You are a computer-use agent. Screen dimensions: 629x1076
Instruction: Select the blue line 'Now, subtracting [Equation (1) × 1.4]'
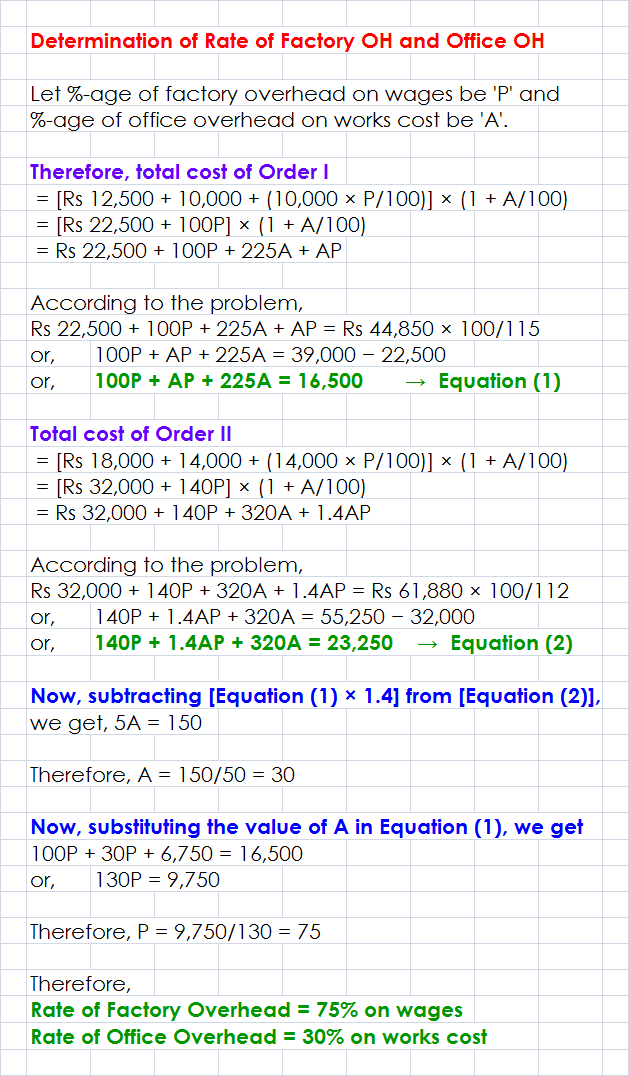316,696
